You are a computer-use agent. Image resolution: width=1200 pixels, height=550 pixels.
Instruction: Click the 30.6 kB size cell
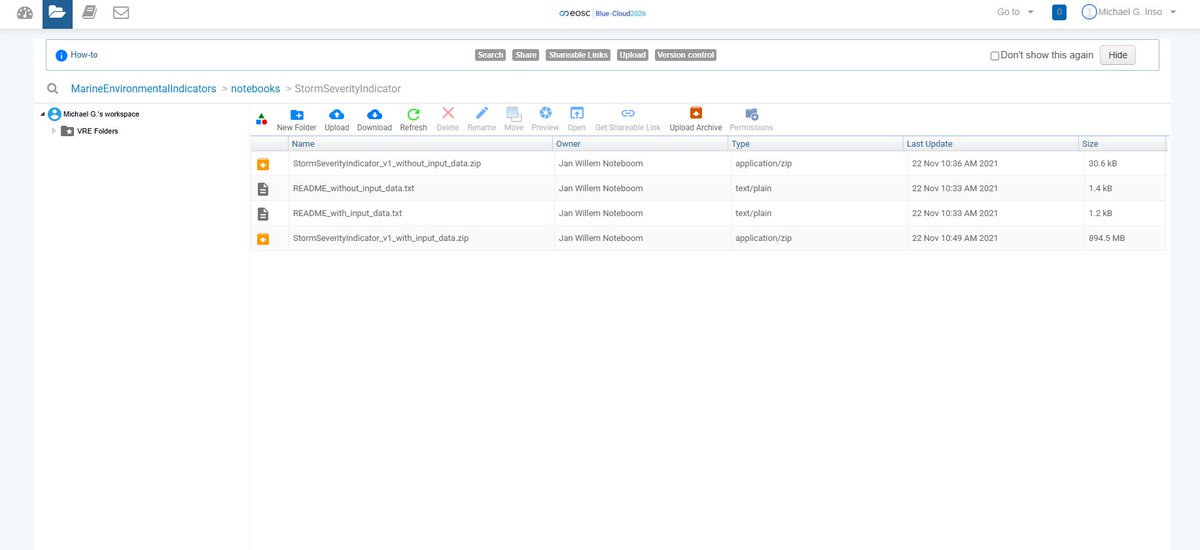(x=1104, y=163)
